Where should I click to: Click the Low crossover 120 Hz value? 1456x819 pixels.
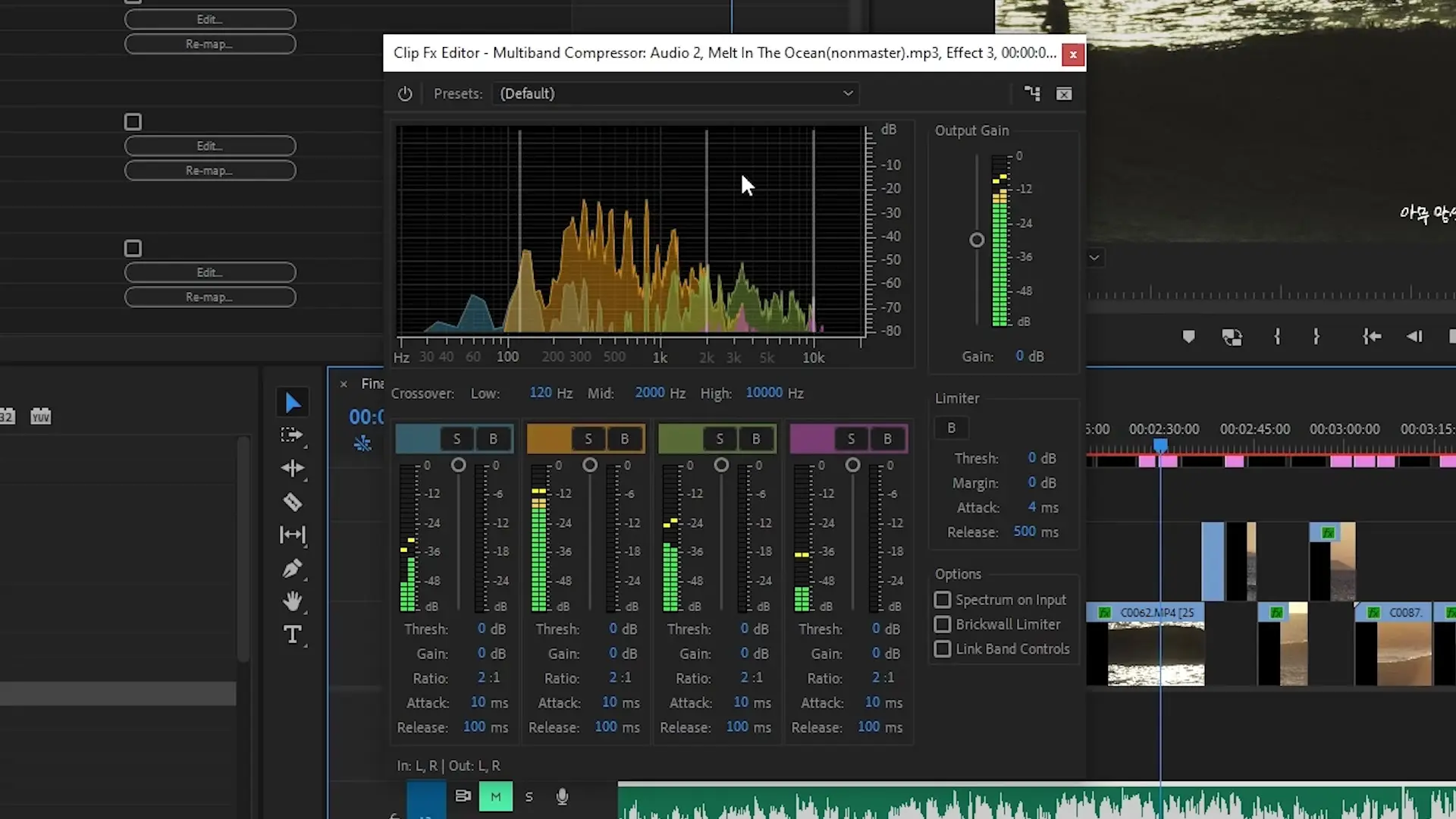point(540,393)
